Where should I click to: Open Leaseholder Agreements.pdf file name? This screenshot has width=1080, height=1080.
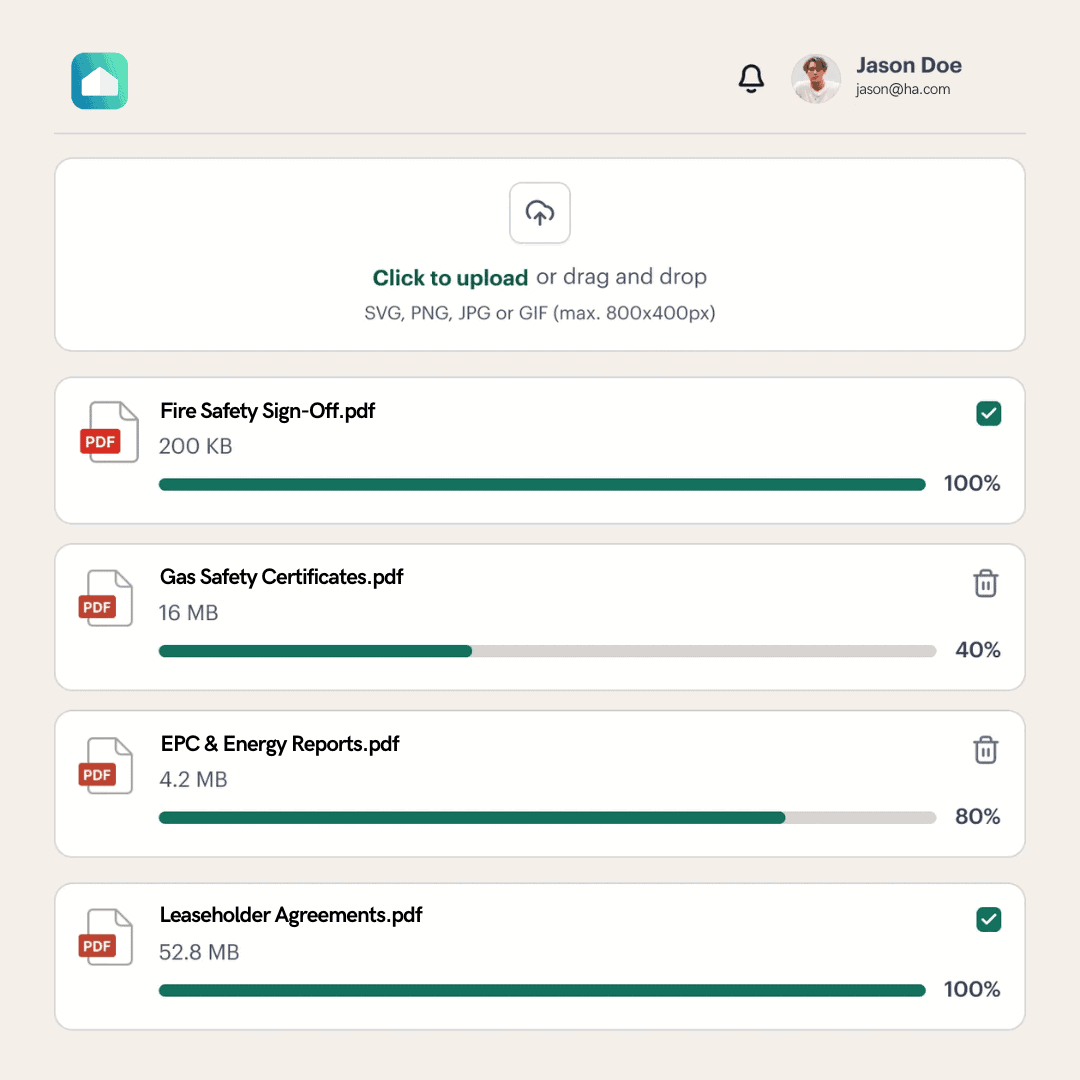(291, 915)
